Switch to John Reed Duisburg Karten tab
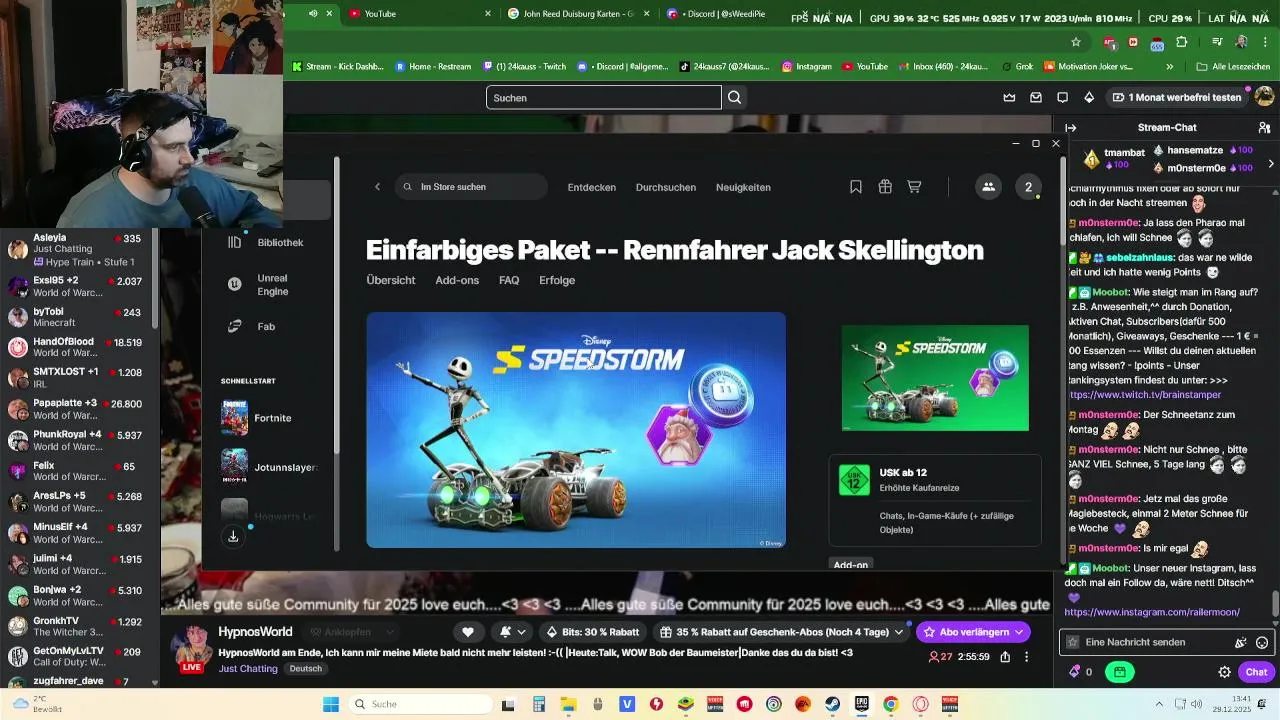This screenshot has width=1280, height=720. click(x=575, y=13)
